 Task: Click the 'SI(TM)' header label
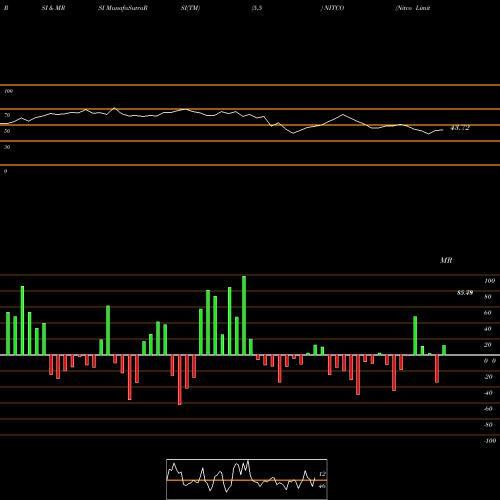point(190,8)
